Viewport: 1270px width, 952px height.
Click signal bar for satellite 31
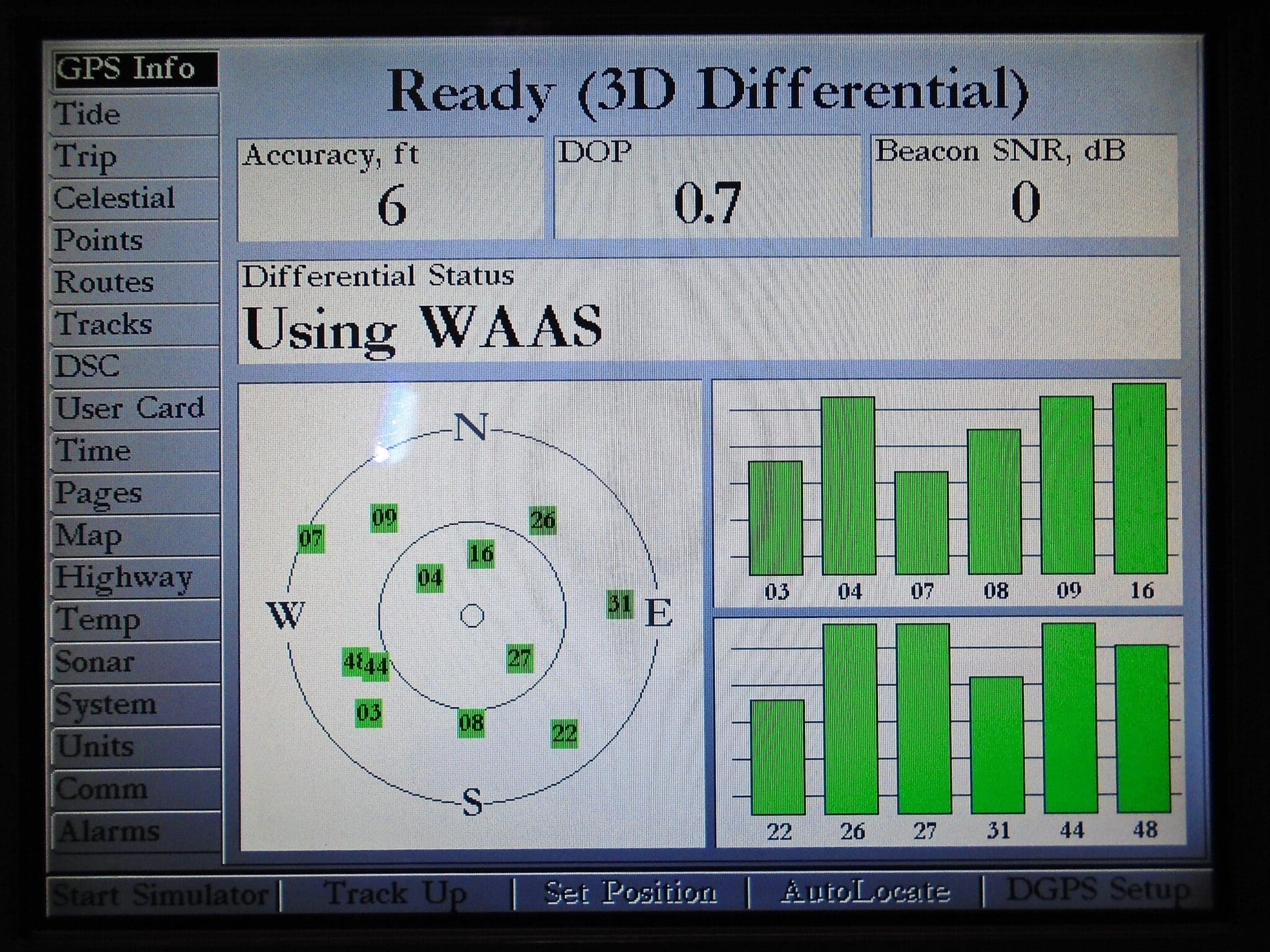[x=997, y=744]
